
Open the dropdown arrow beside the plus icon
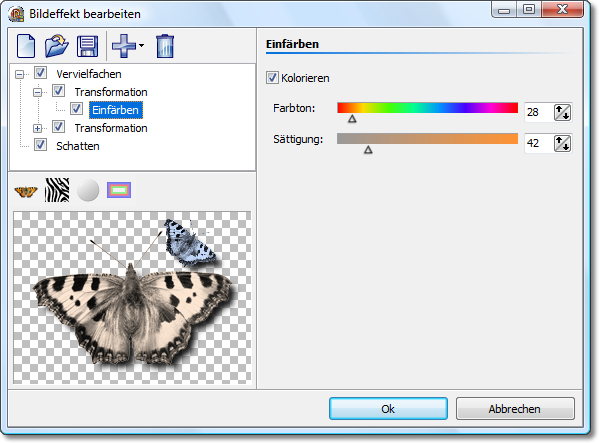coord(141,46)
